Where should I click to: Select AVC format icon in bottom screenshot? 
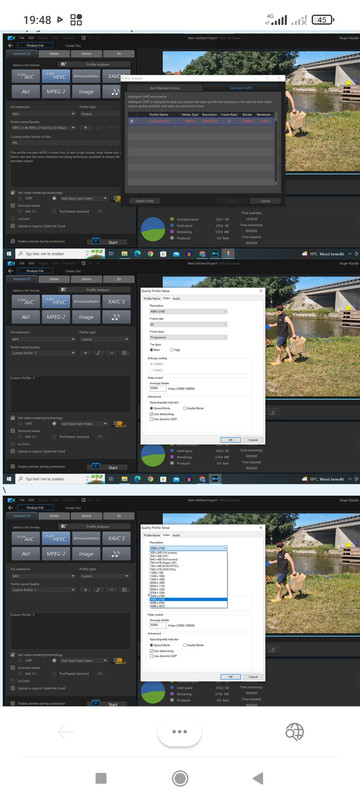(x=25, y=538)
